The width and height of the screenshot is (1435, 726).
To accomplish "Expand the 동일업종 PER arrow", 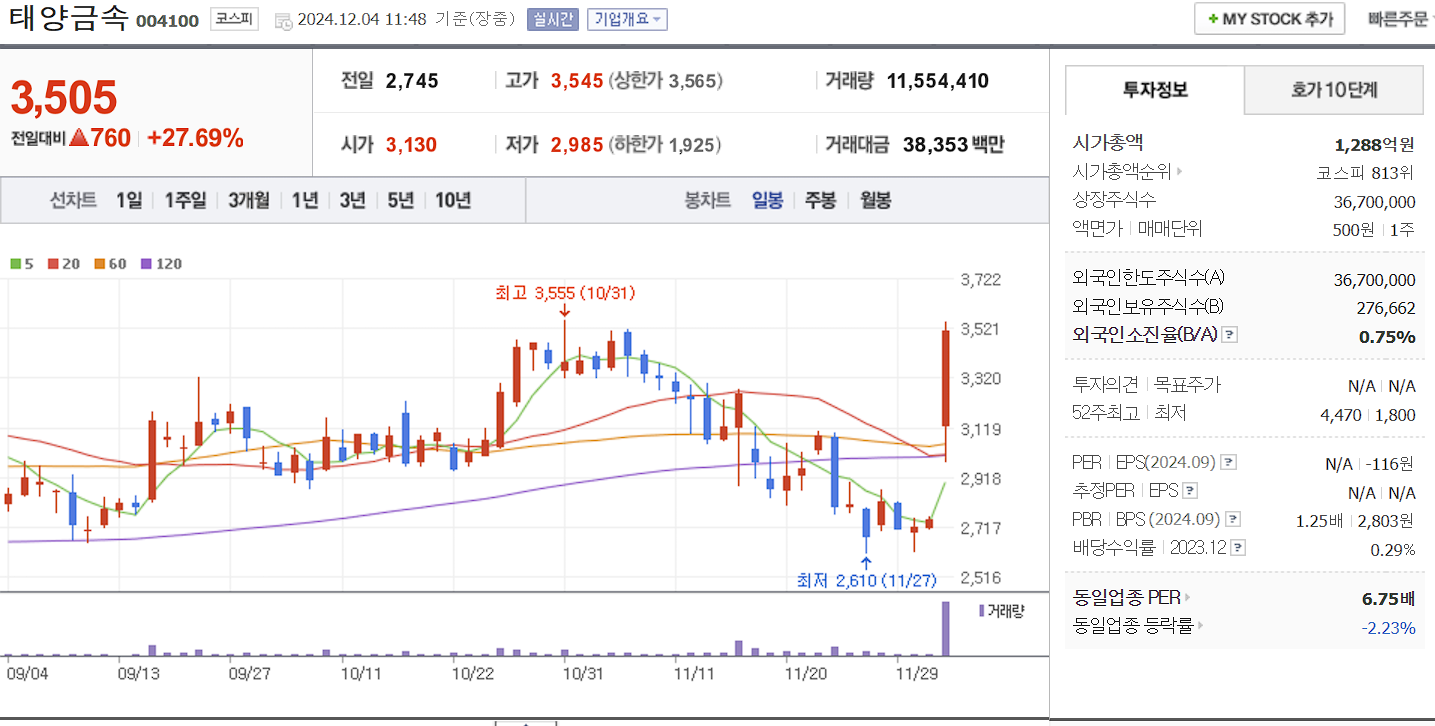I will 1189,598.
